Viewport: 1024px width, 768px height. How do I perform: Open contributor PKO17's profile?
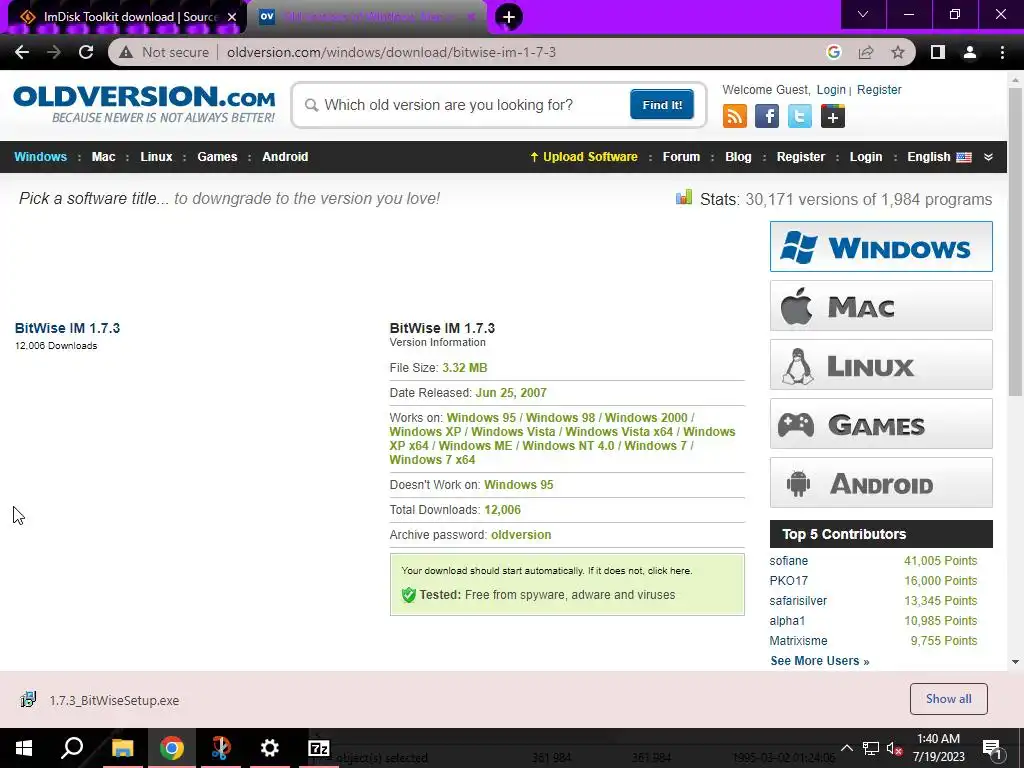[x=788, y=581]
